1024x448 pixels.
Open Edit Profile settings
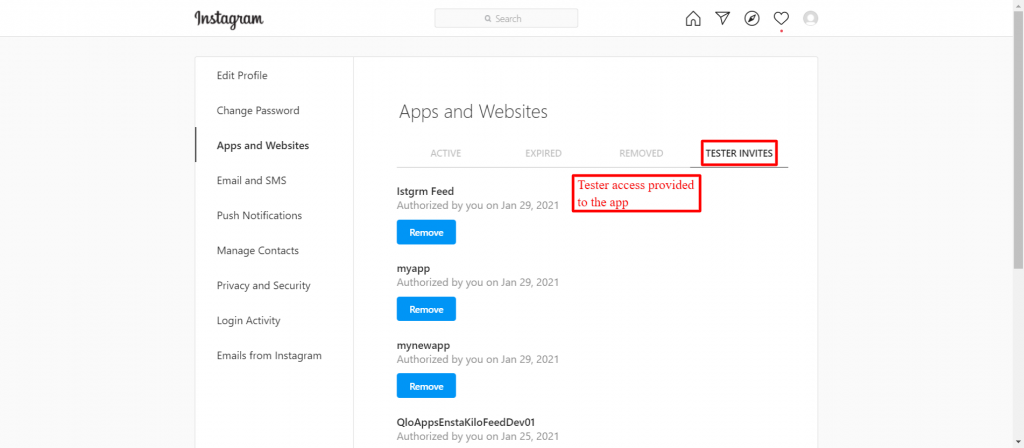pos(242,76)
